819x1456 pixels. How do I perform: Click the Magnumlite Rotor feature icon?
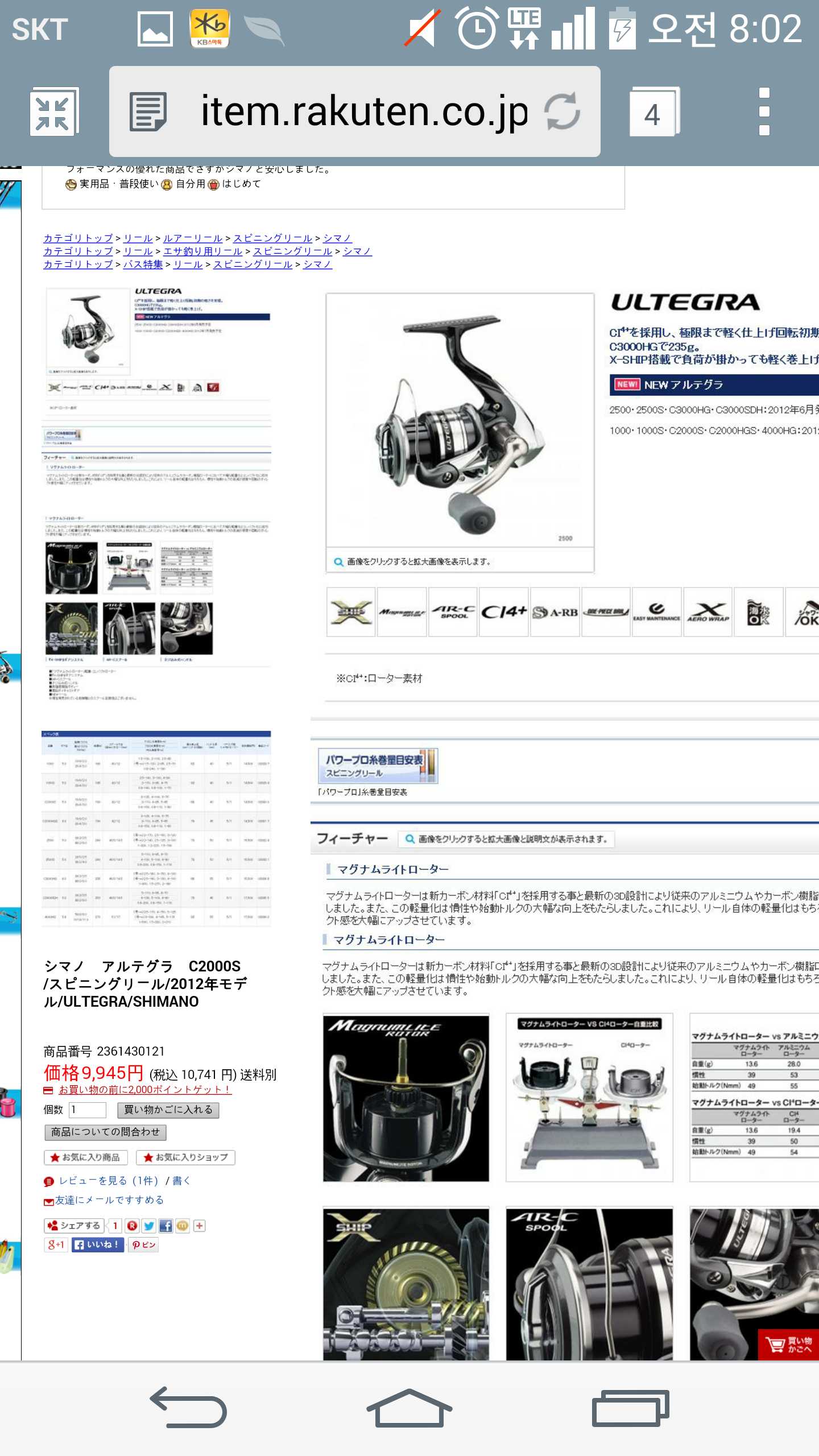pos(402,611)
